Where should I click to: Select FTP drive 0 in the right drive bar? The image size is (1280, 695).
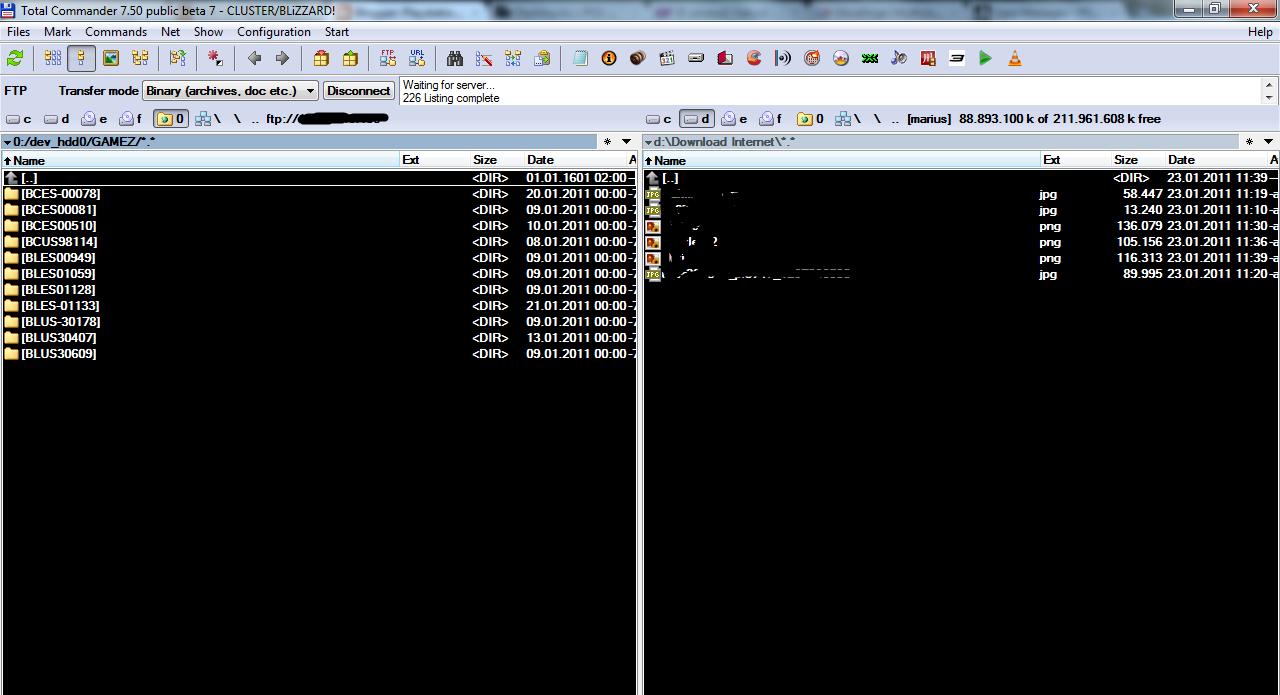(x=811, y=119)
